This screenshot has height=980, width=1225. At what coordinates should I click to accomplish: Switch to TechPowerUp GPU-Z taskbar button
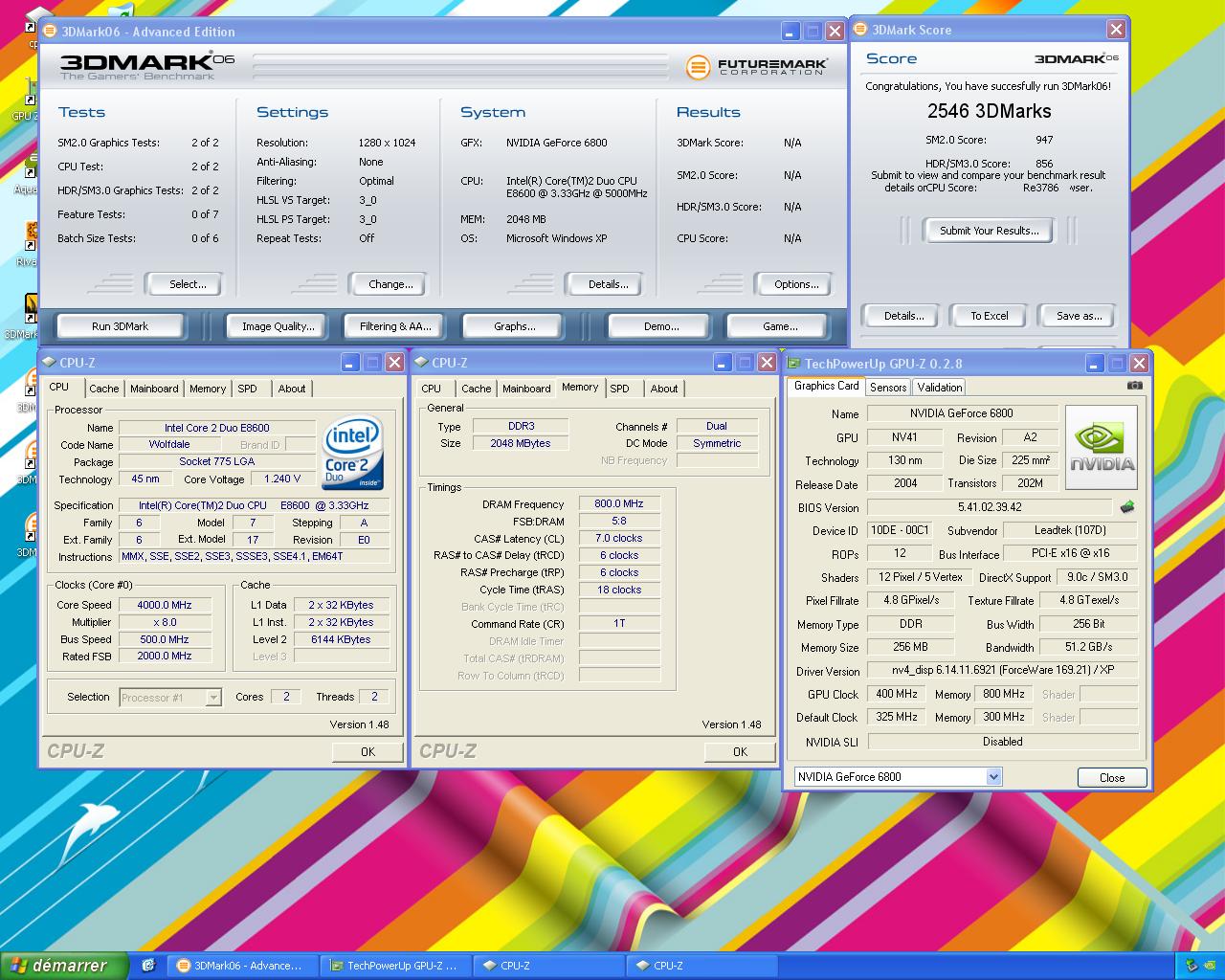tap(396, 966)
